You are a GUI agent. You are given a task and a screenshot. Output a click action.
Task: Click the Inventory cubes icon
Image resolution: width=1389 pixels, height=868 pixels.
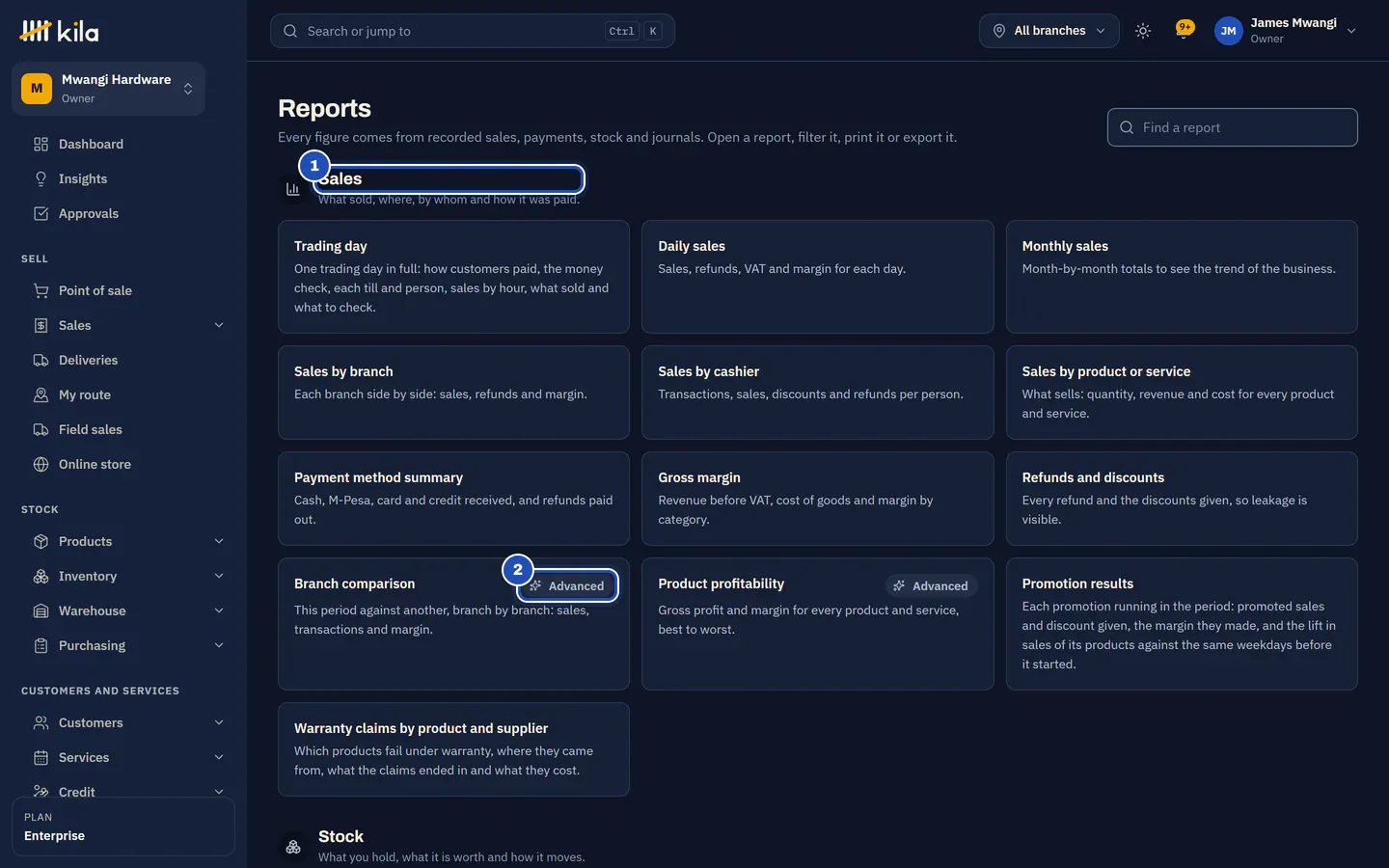[41, 577]
